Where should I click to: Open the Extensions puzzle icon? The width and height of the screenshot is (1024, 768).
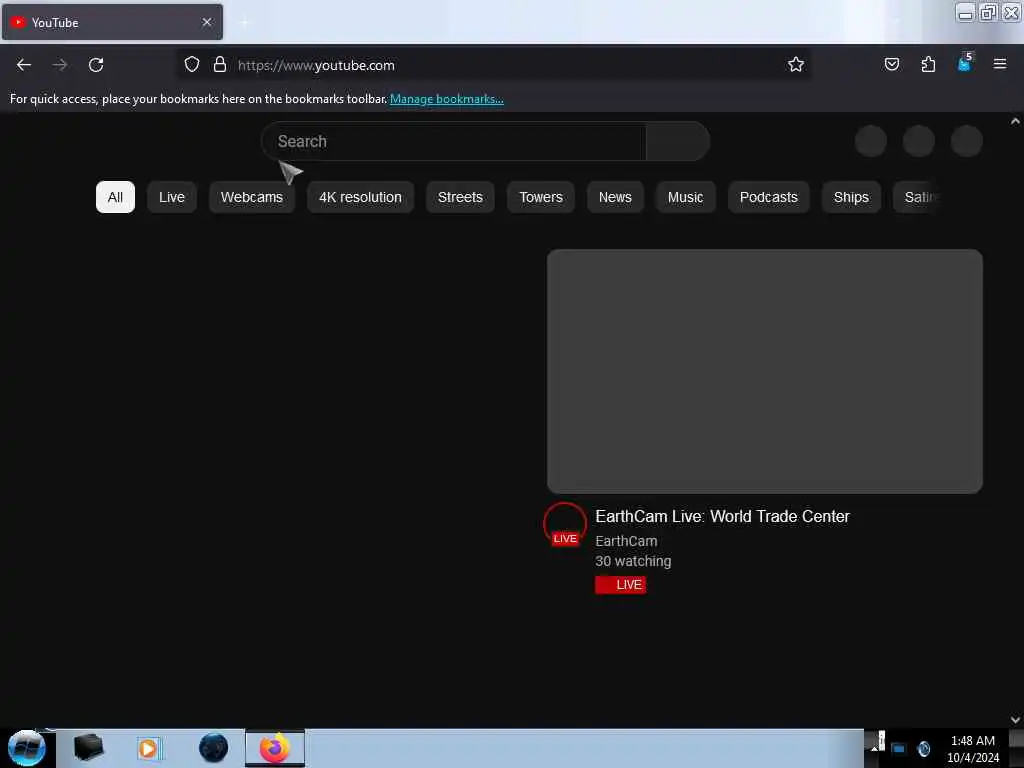(928, 64)
